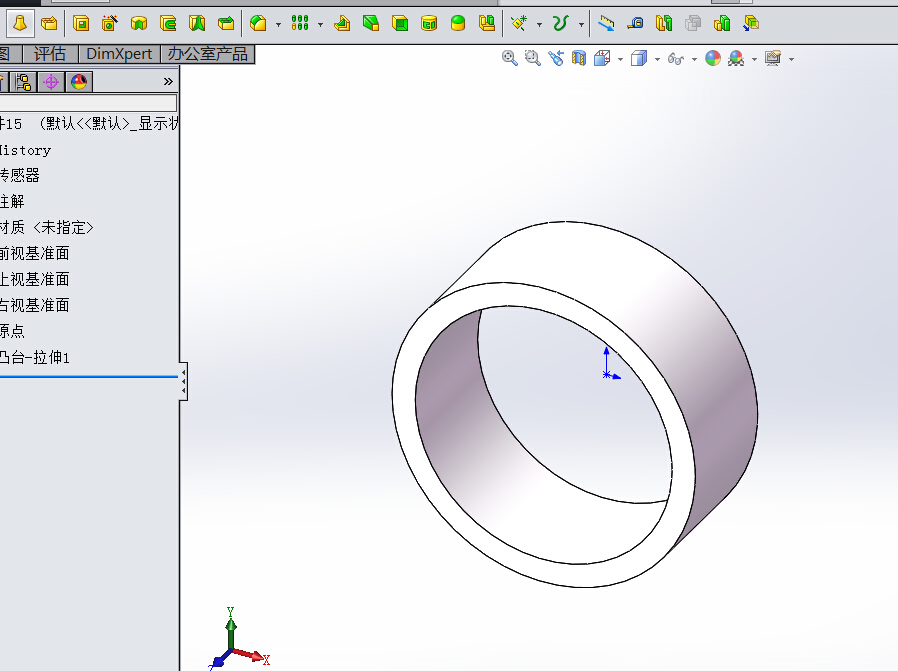Select the Mirror feature tool
The width and height of the screenshot is (898, 671).
tap(487, 23)
